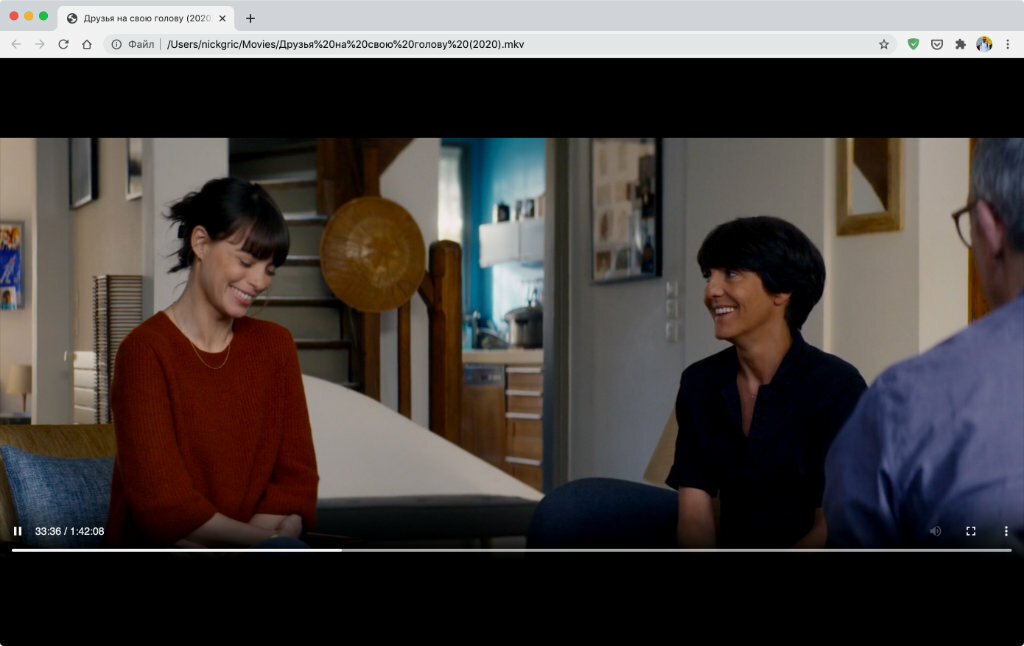This screenshot has width=1024, height=646.
Task: Go back in browser history
Action: click(16, 44)
